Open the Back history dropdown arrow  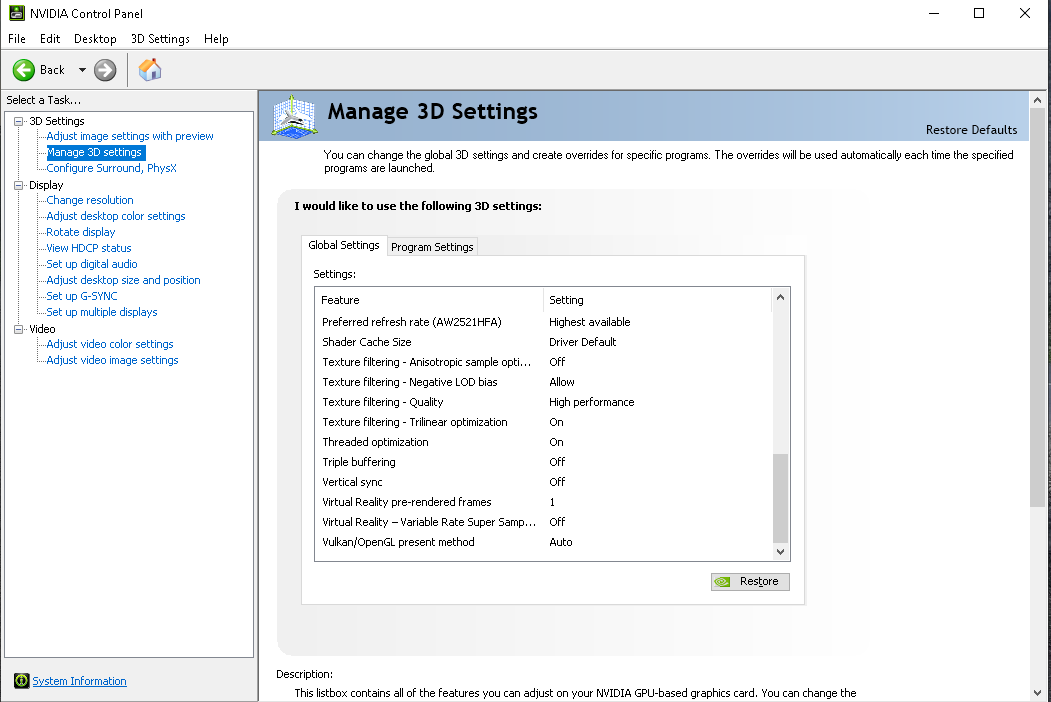[x=82, y=70]
